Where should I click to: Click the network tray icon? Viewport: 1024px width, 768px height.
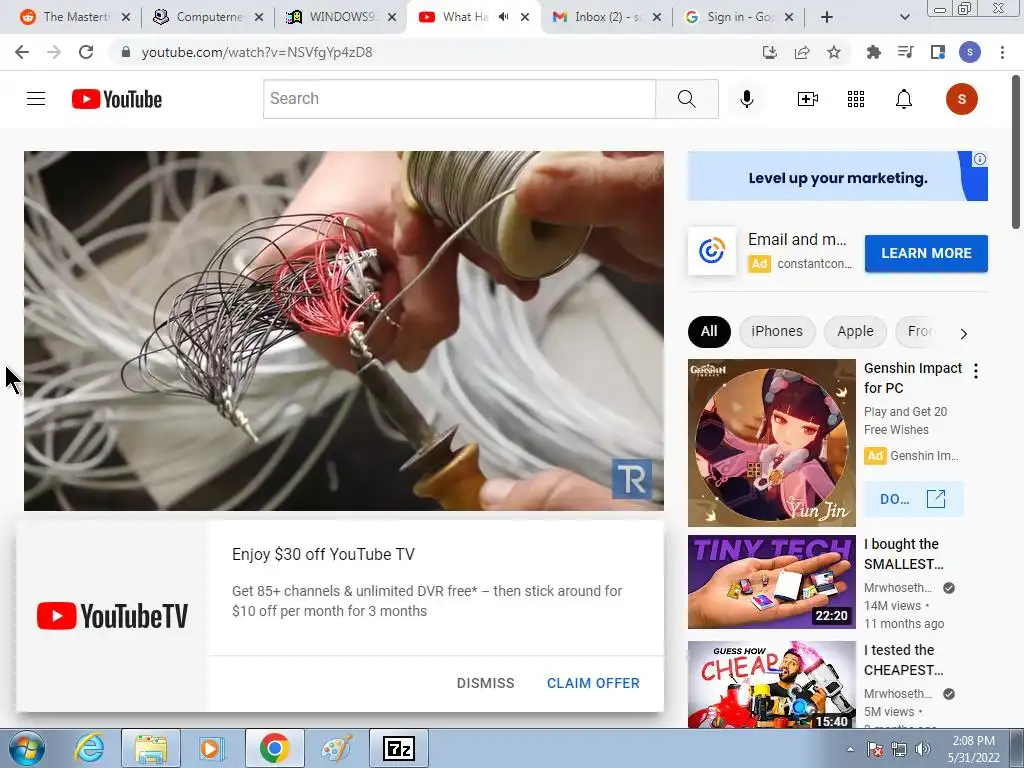pyautogui.click(x=900, y=749)
